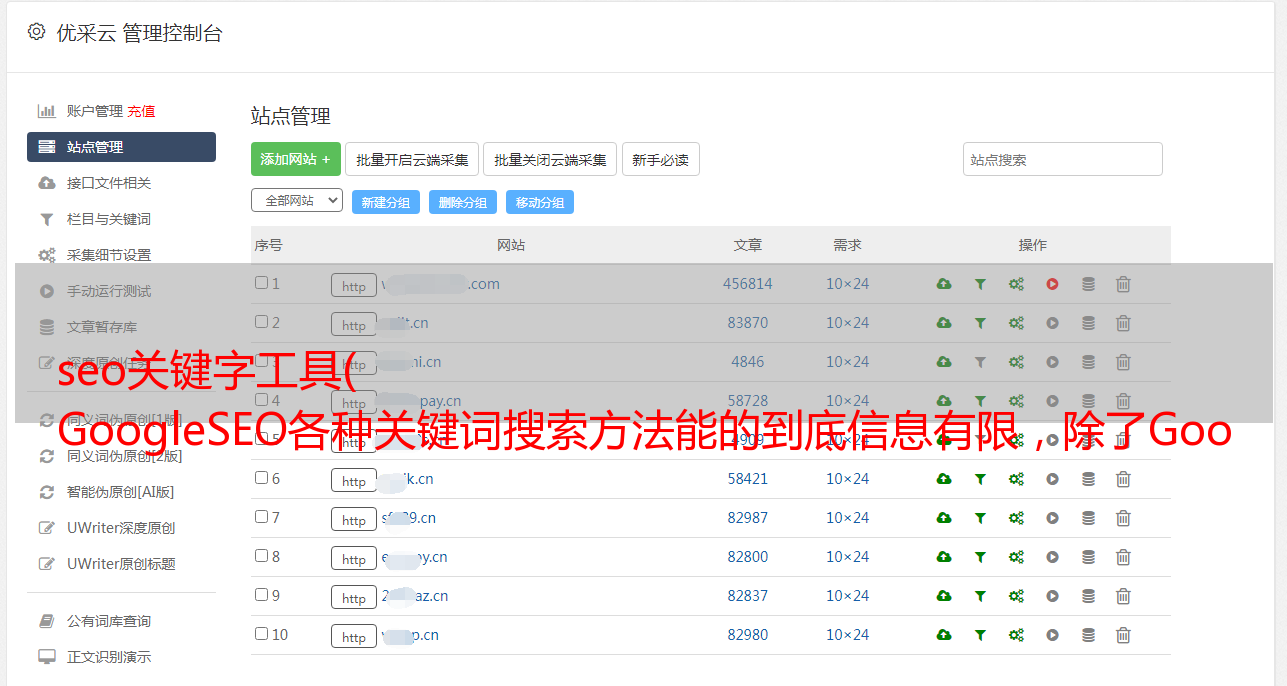
Task: Click the cloud upload icon in row 2
Action: (944, 323)
